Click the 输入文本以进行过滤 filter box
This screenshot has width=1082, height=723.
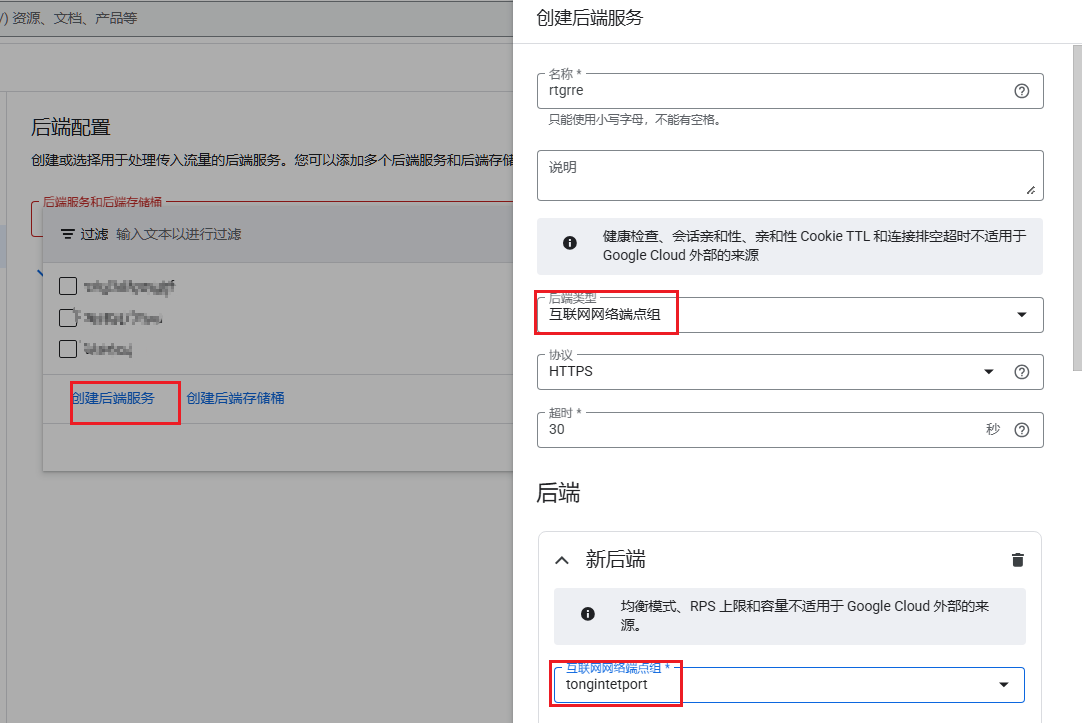[x=300, y=234]
